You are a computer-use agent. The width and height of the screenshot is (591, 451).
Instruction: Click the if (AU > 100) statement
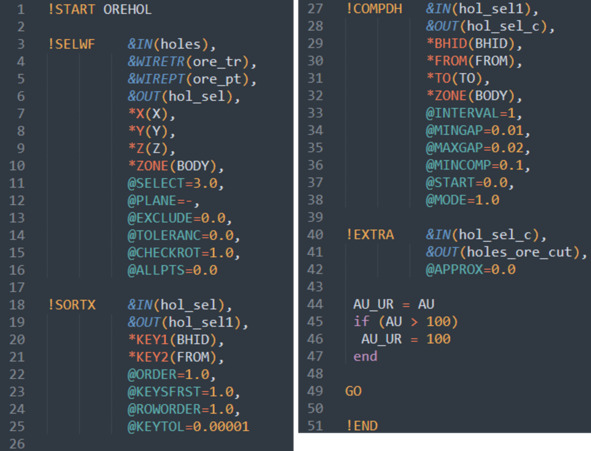click(x=406, y=322)
